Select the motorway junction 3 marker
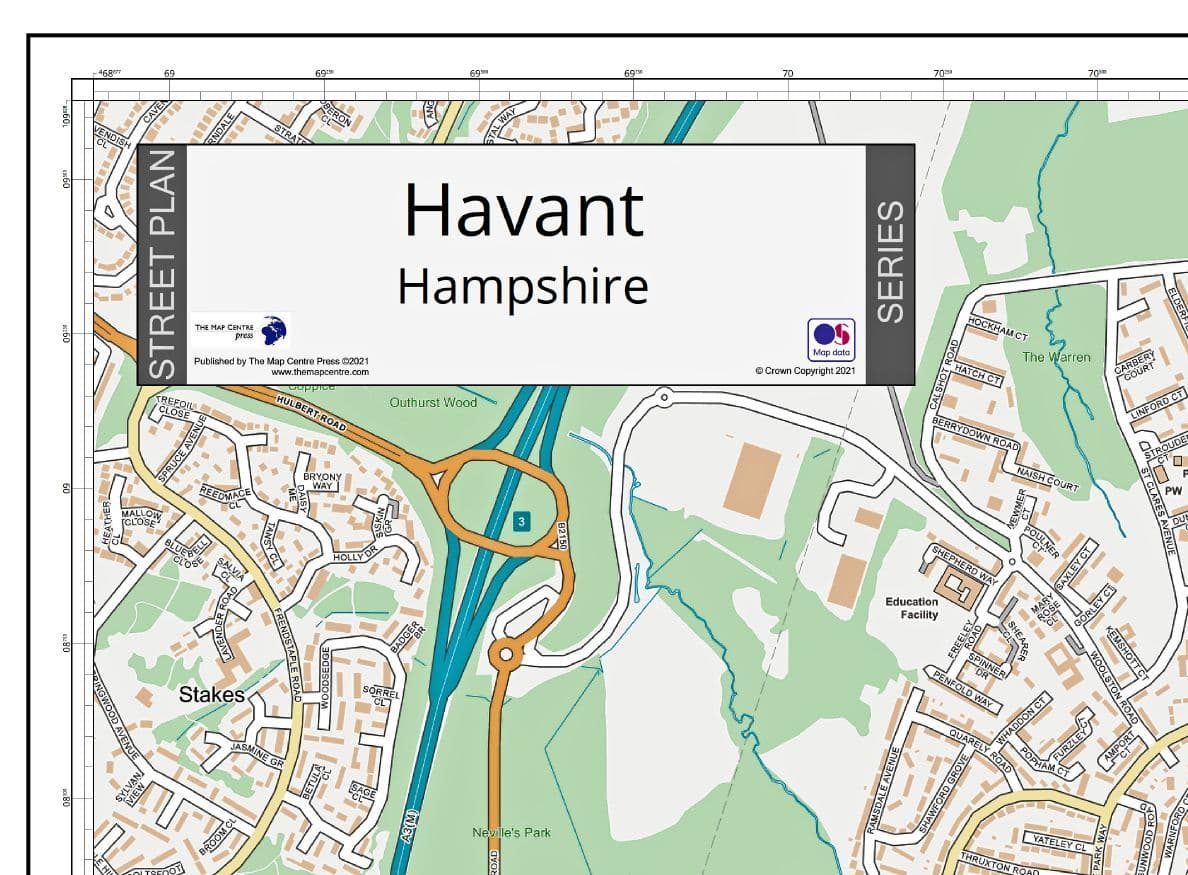The height and width of the screenshot is (875, 1188). [x=520, y=522]
